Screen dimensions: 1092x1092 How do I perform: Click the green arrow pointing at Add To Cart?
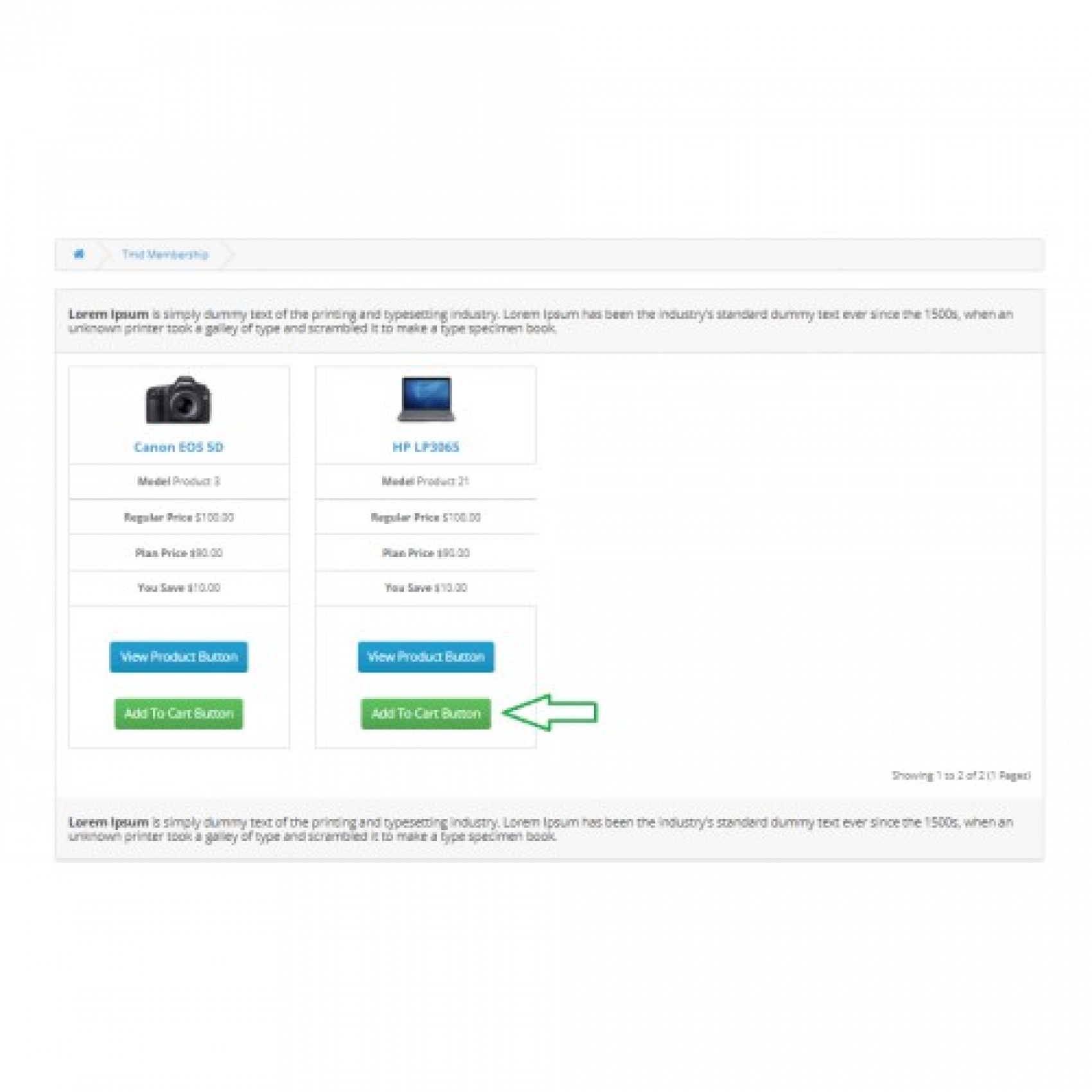pyautogui.click(x=550, y=712)
